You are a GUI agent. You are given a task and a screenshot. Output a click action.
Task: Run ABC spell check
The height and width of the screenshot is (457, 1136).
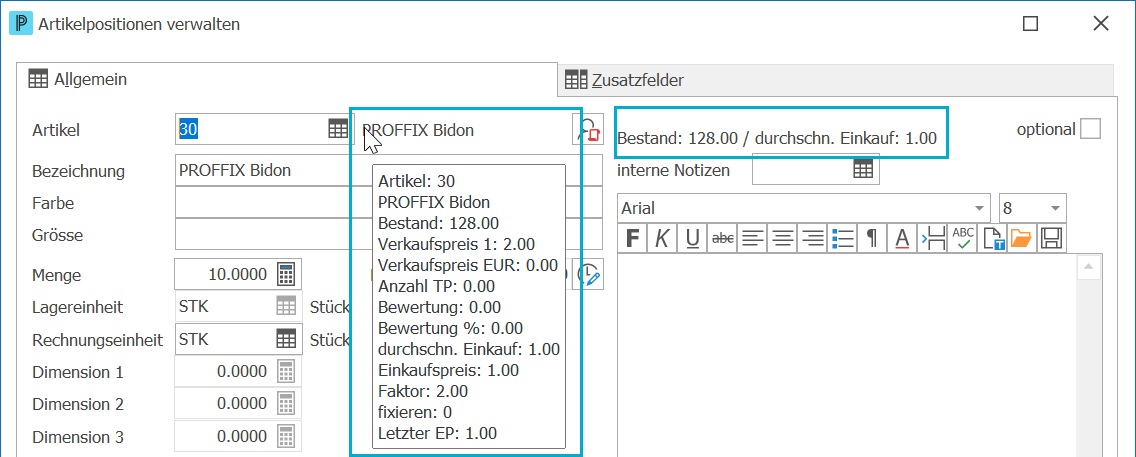(x=963, y=238)
